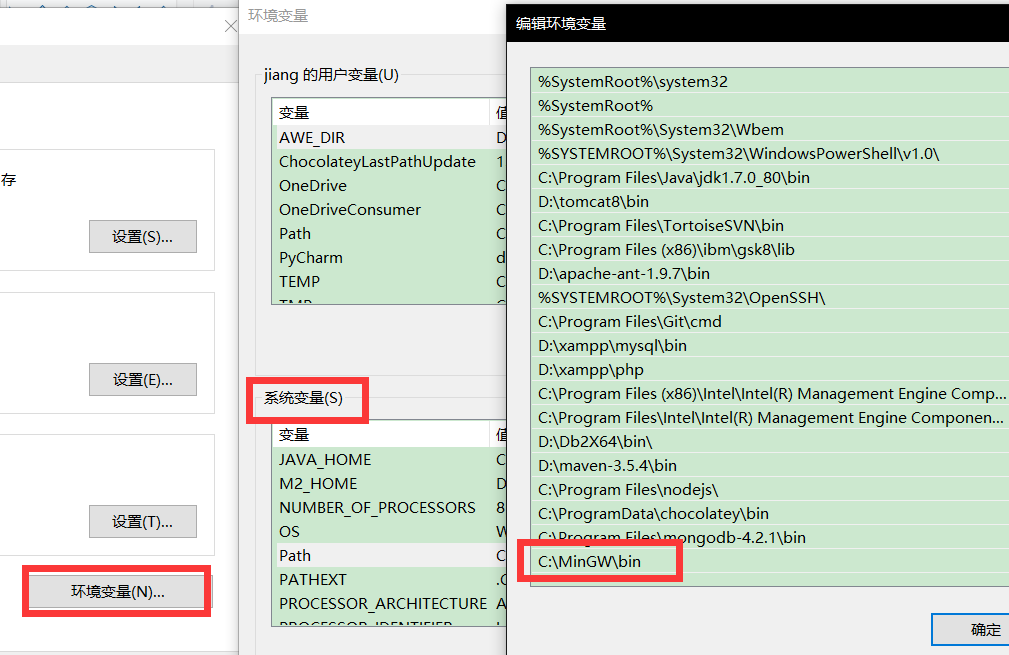Select Path in the system variables list
Image resolution: width=1009 pixels, height=655 pixels.
pyautogui.click(x=389, y=555)
